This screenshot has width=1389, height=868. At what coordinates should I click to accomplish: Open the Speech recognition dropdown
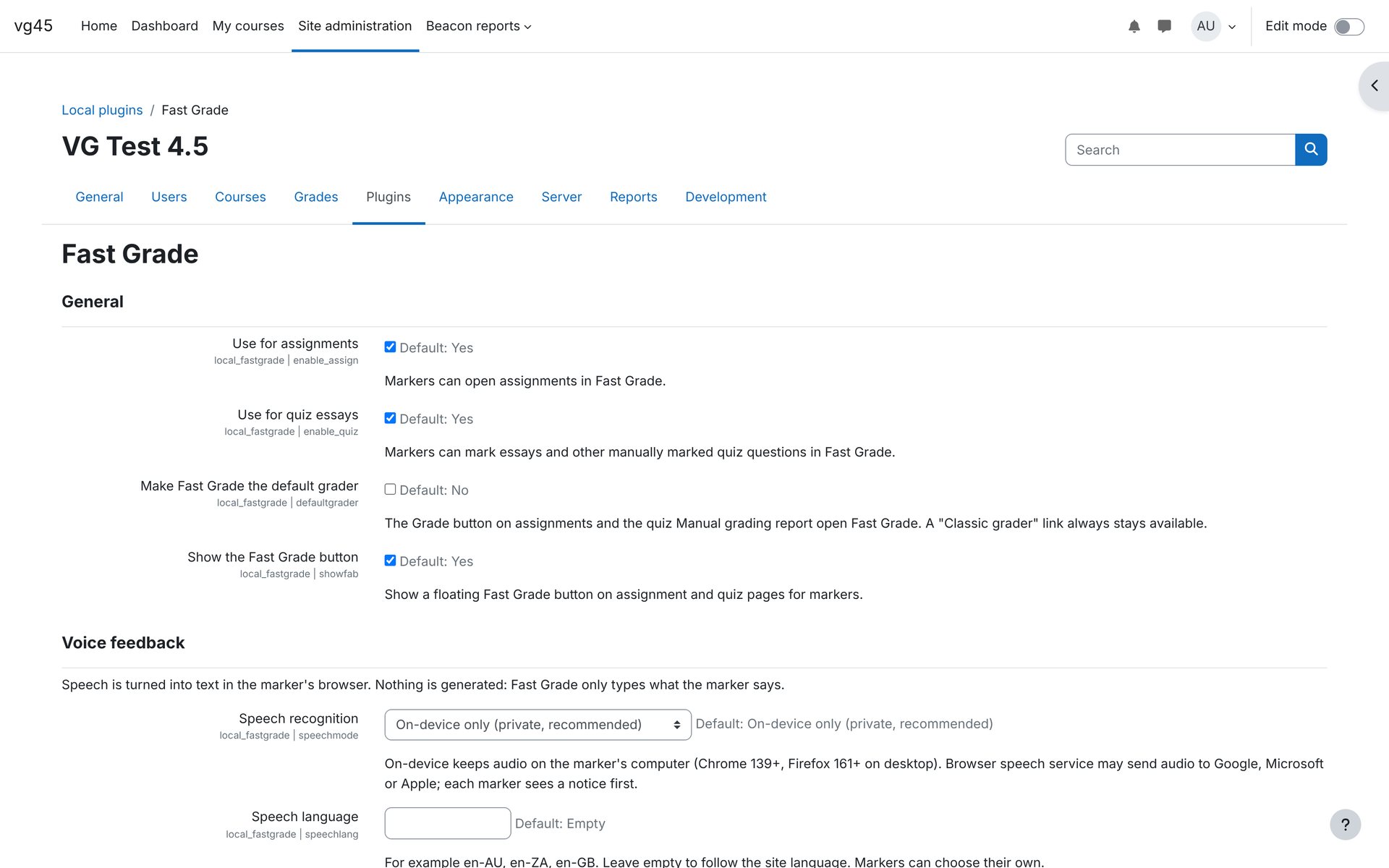click(538, 725)
